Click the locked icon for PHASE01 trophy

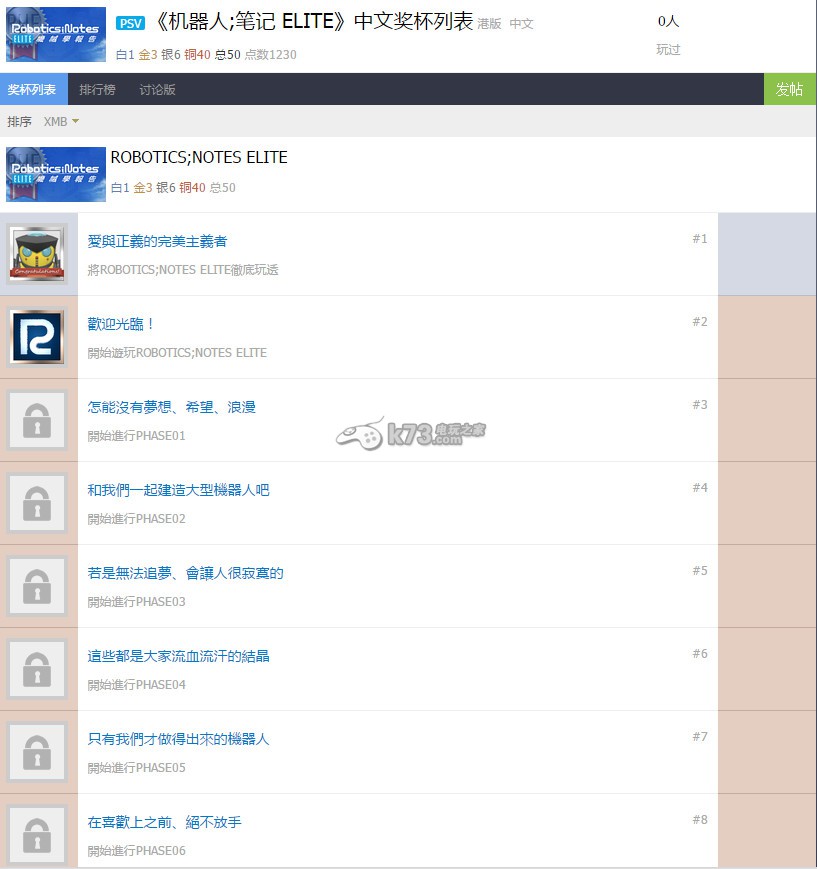coord(37,419)
